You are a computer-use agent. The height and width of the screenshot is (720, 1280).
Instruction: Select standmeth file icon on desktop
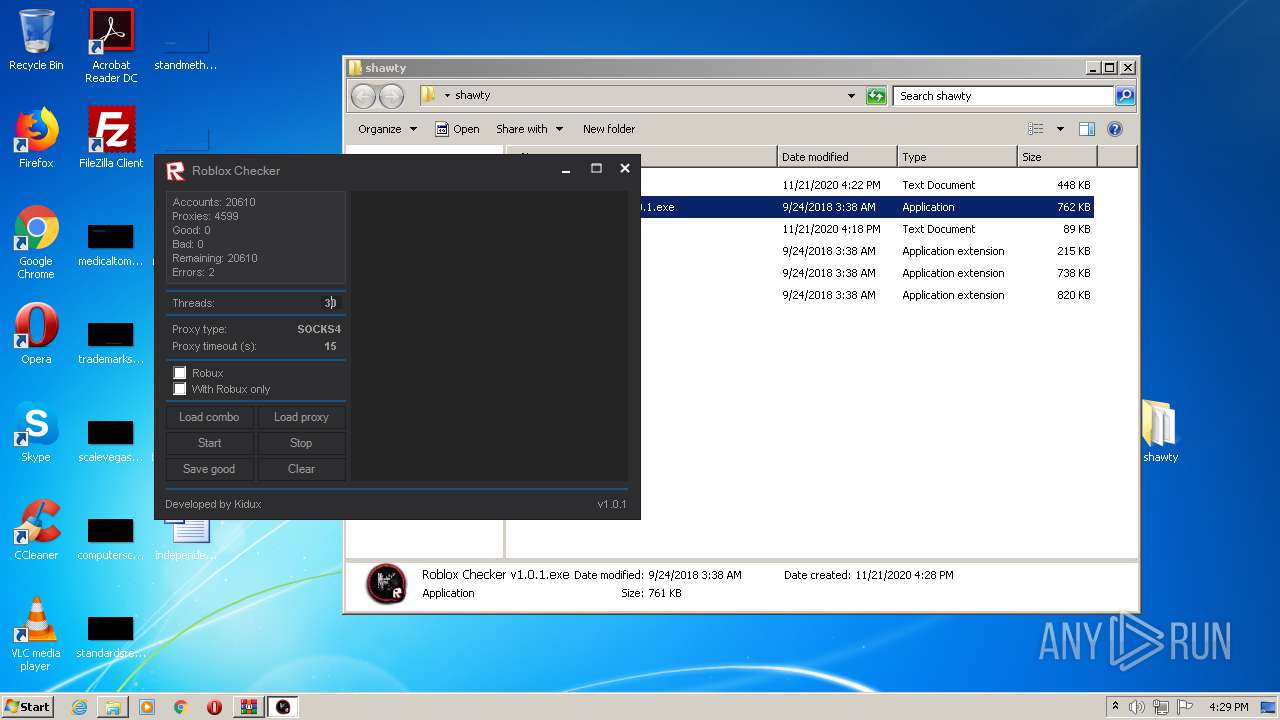[185, 46]
